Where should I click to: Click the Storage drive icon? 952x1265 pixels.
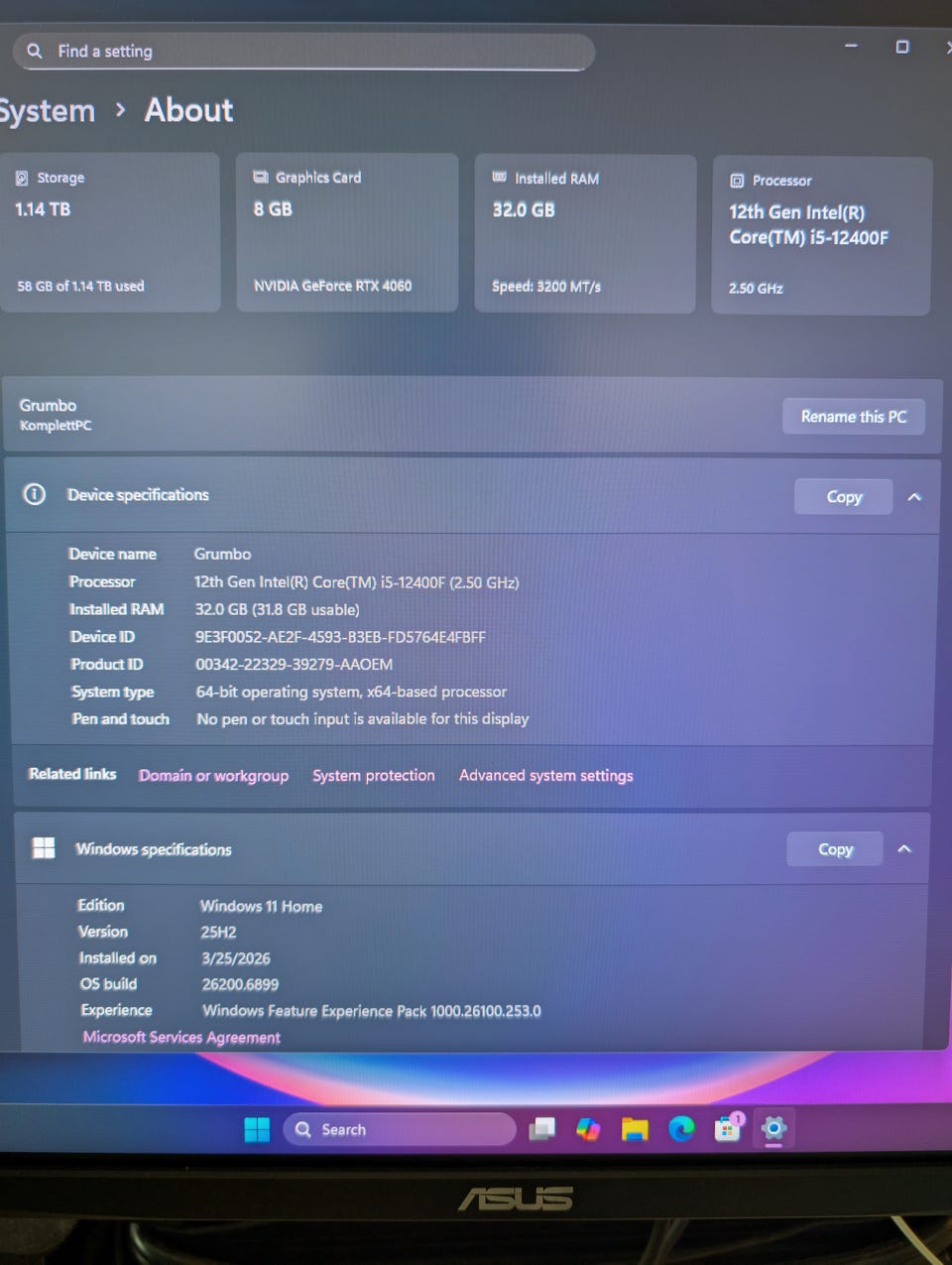(22, 178)
